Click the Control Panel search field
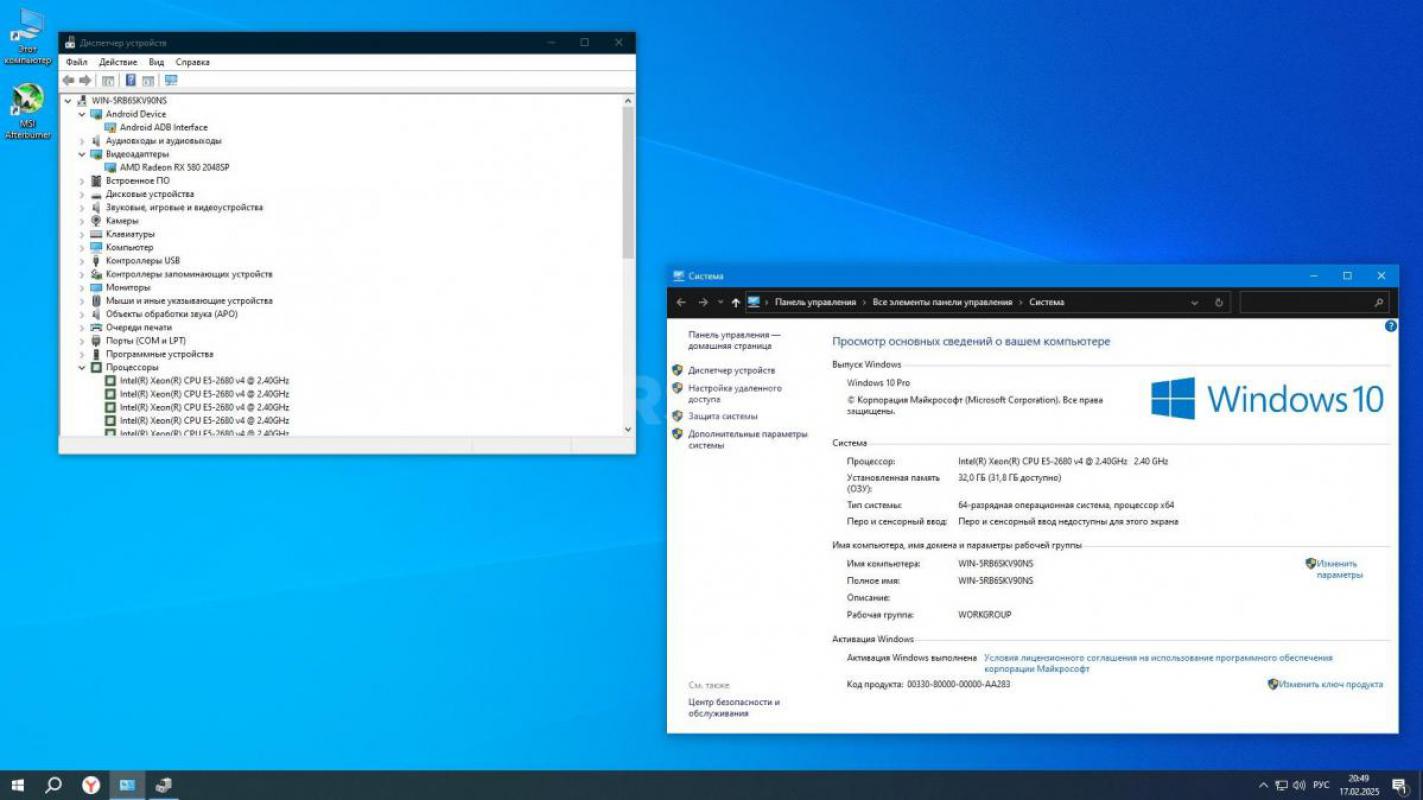 (1314, 302)
